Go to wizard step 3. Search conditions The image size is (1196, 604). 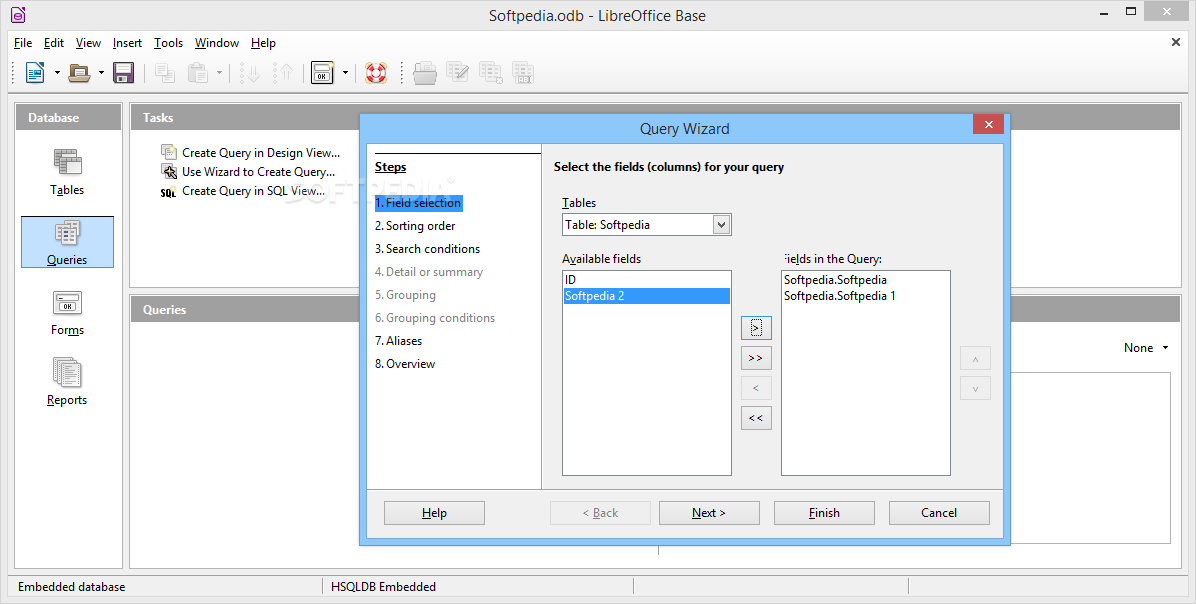coord(427,249)
